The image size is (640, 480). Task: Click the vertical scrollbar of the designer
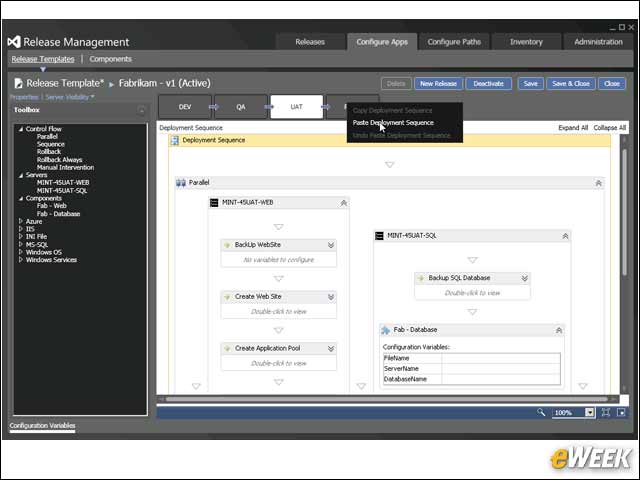[624, 212]
